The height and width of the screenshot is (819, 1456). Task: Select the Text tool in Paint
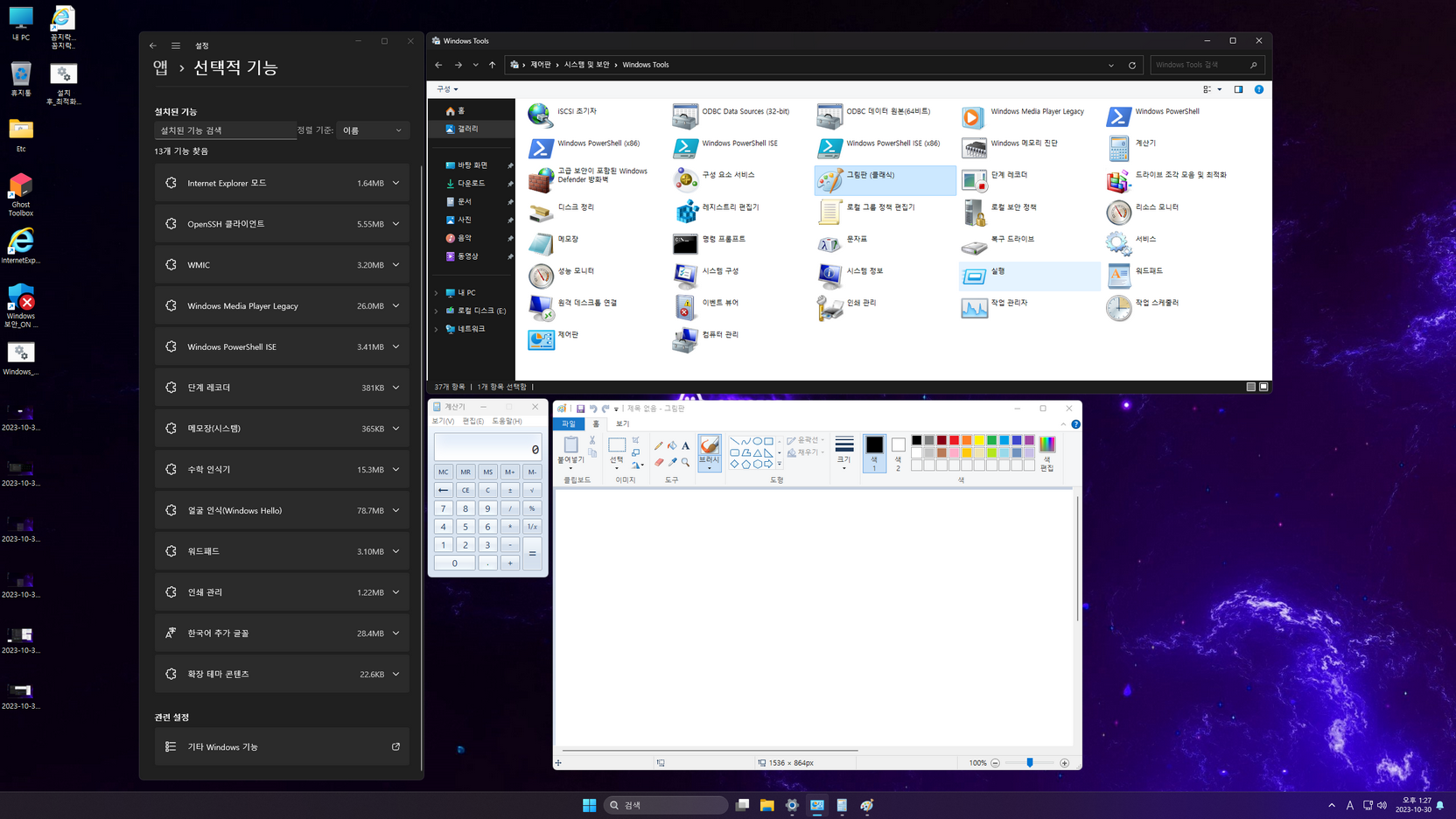pos(686,445)
